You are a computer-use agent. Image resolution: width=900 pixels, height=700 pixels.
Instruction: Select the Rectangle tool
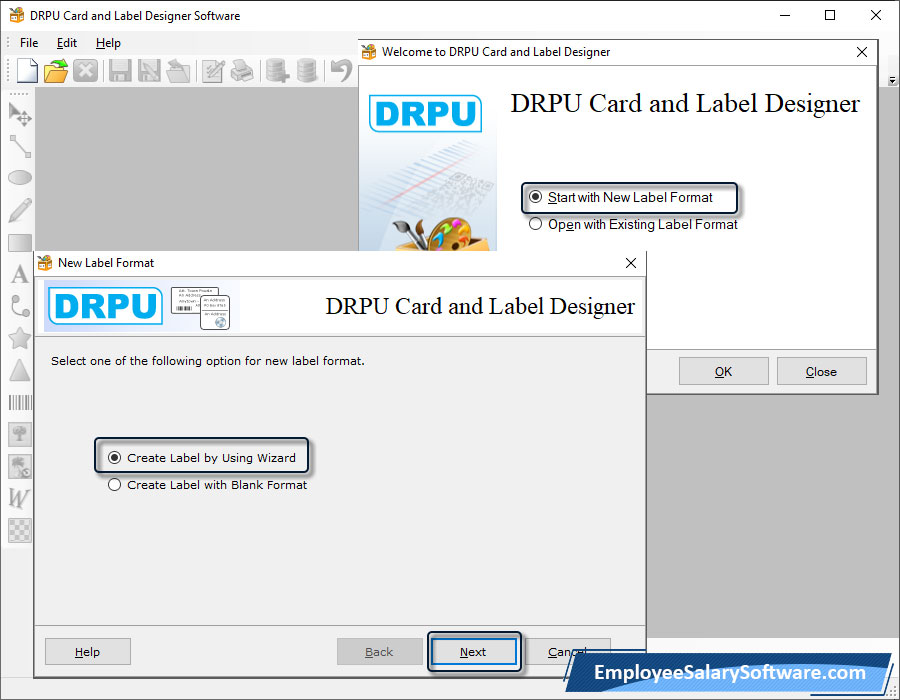pyautogui.click(x=20, y=243)
